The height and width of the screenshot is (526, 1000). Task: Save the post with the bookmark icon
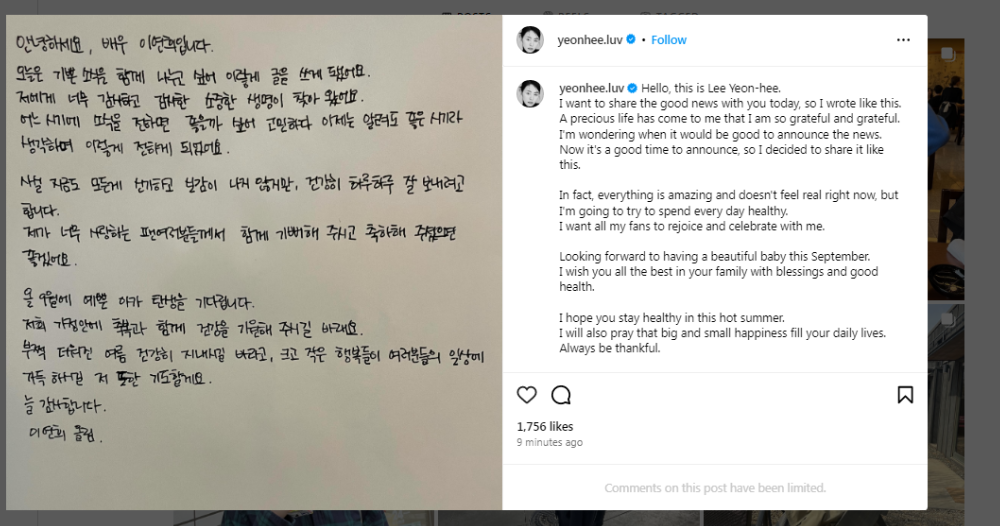905,395
